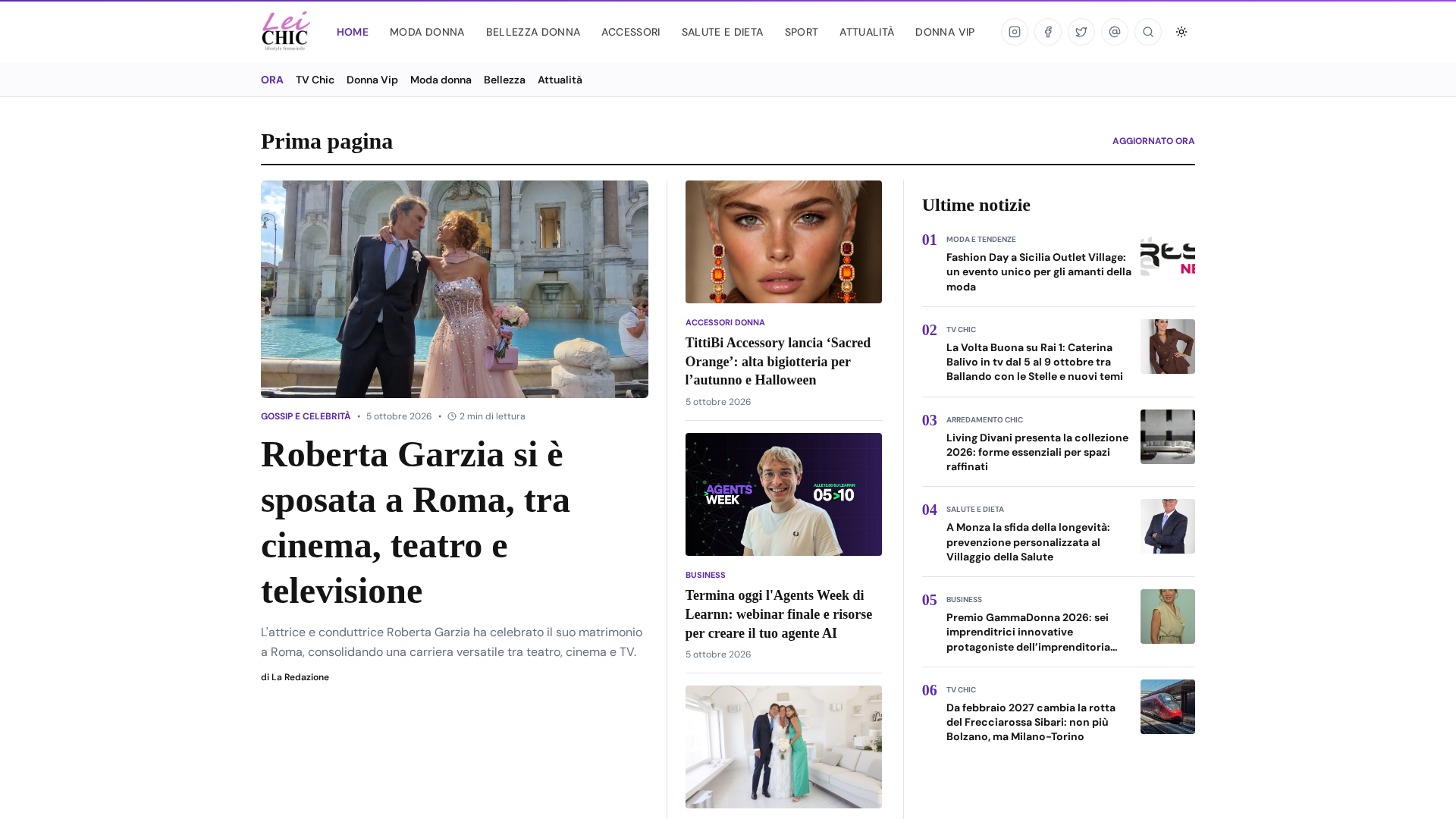
Task: Click ACCESSORI DONNA category label
Action: pyautogui.click(x=725, y=322)
